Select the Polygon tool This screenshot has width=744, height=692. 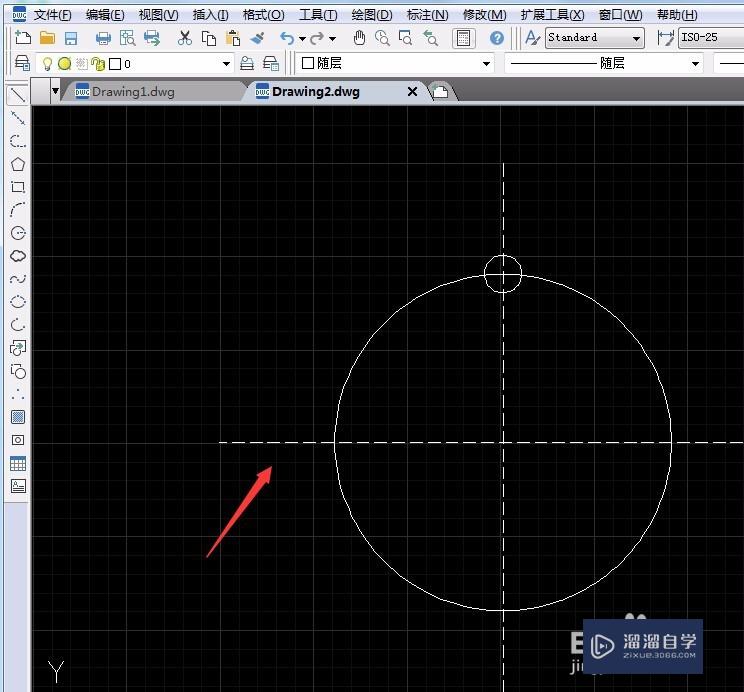[x=18, y=164]
